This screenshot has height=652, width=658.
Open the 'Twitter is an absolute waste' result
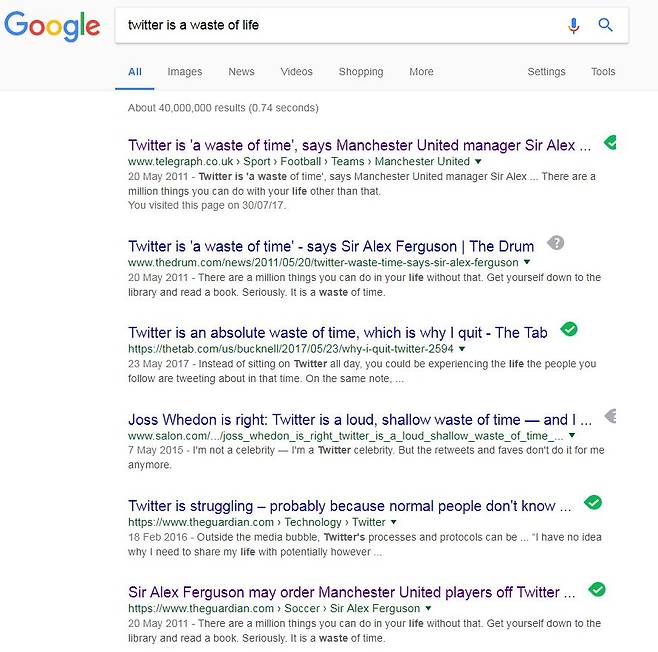338,332
